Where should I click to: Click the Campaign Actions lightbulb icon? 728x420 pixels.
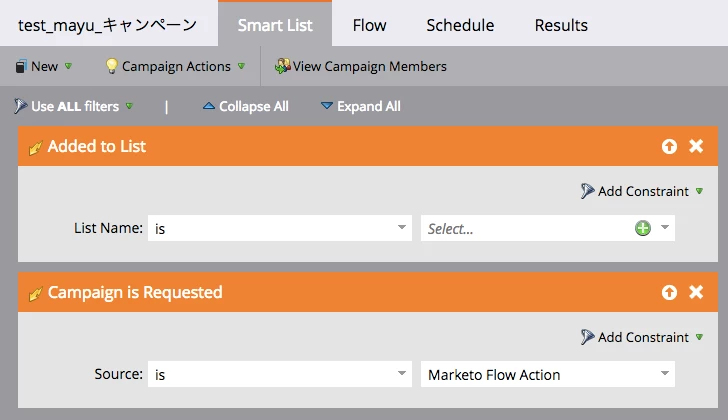(112, 67)
